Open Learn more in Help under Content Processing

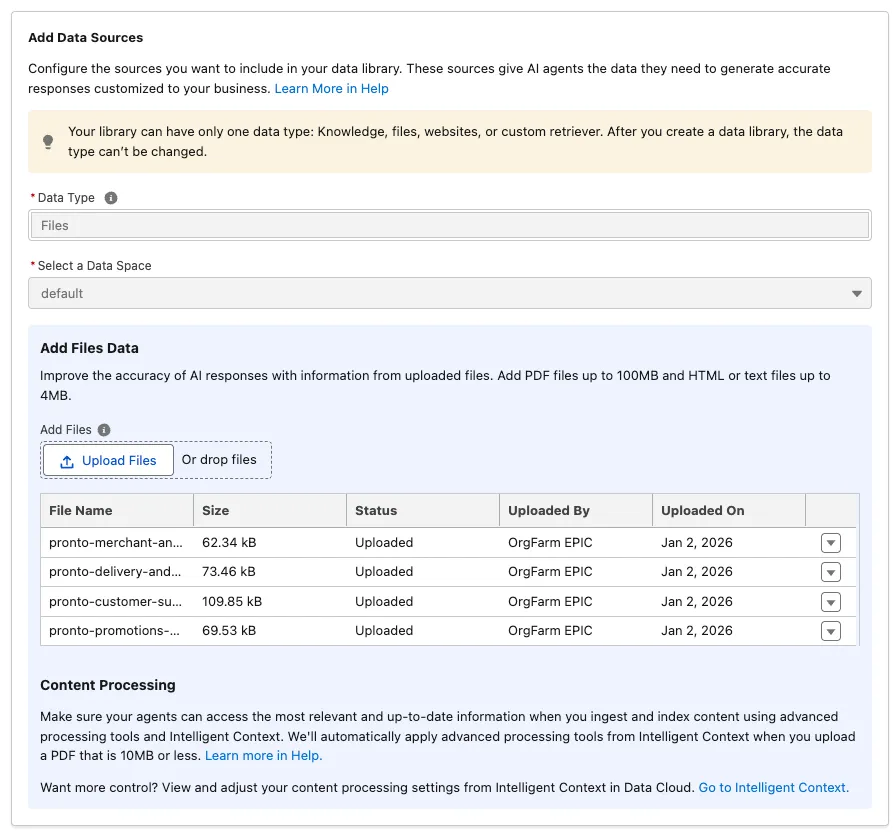coord(263,756)
